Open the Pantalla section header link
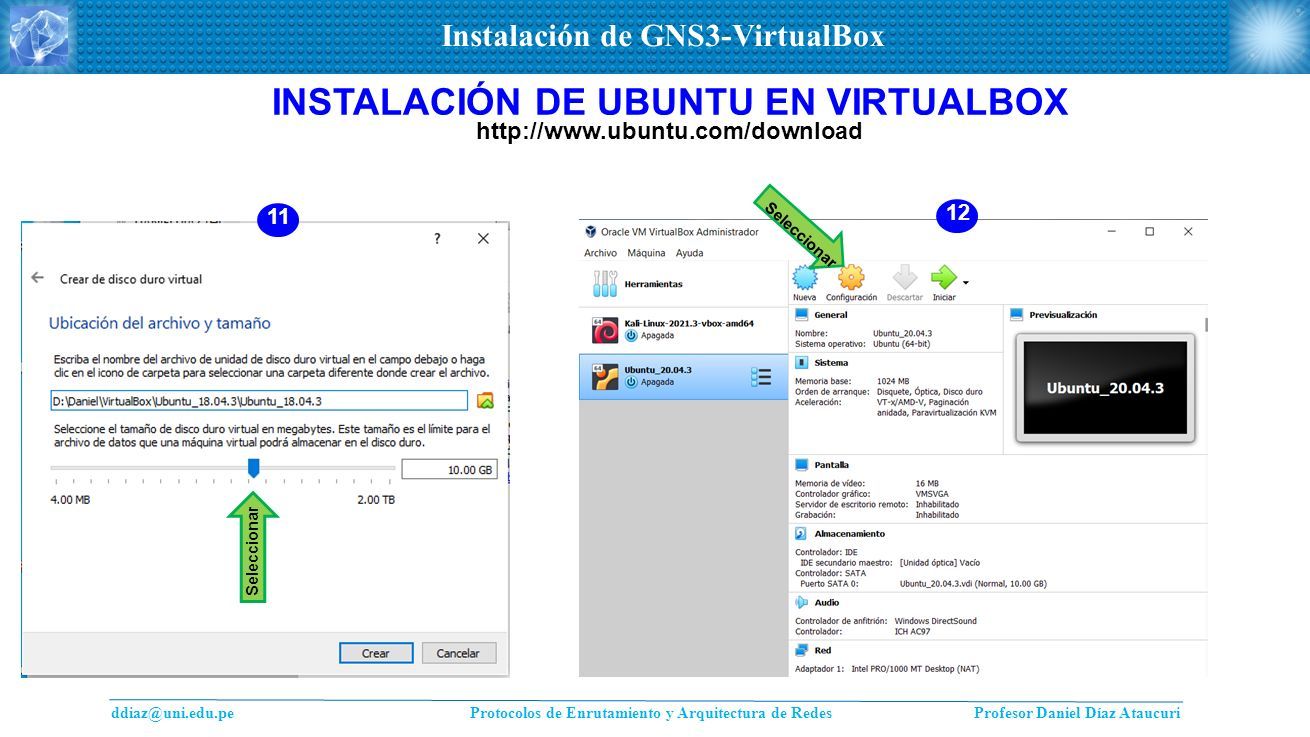1310x737 pixels. pos(831,465)
